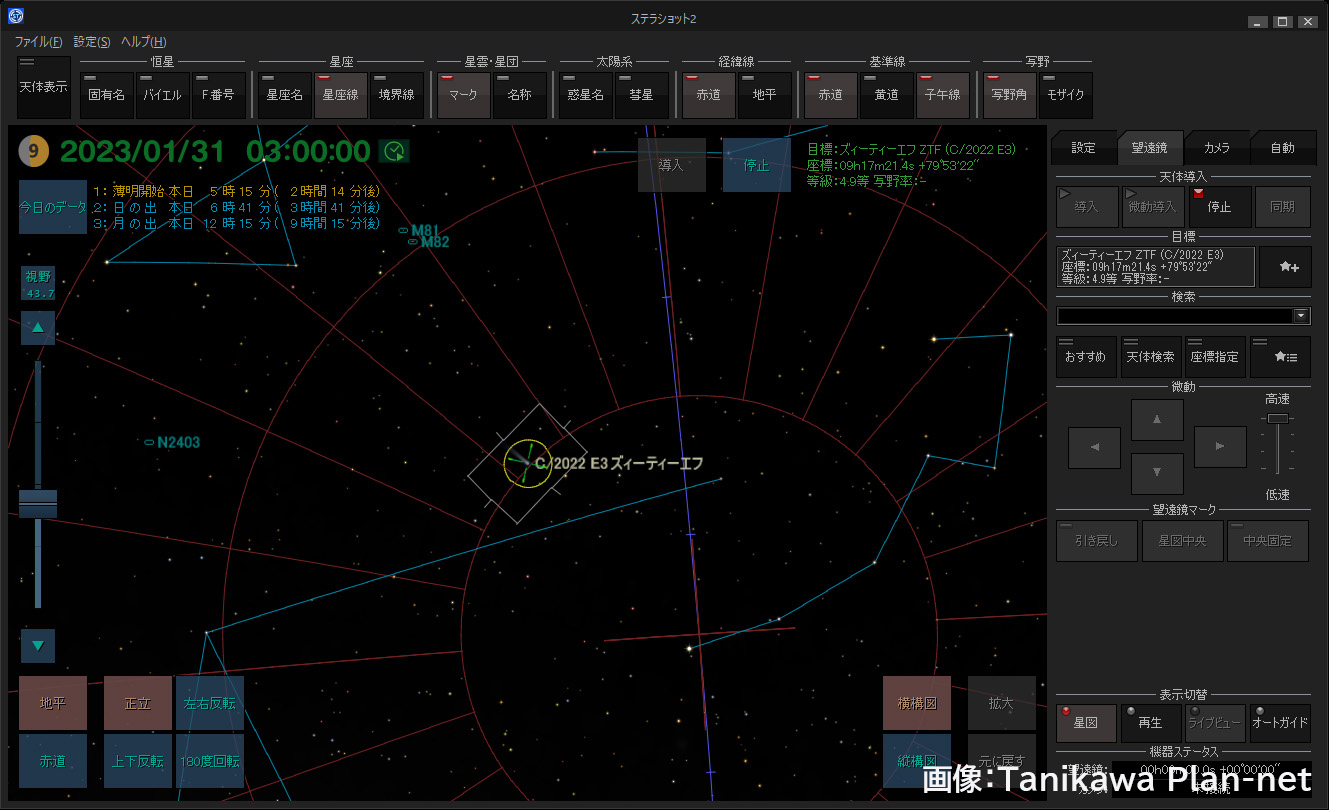This screenshot has width=1329, height=810.
Task: Select 赤道 equatorial view mode at bottom-left
Action: click(x=53, y=761)
